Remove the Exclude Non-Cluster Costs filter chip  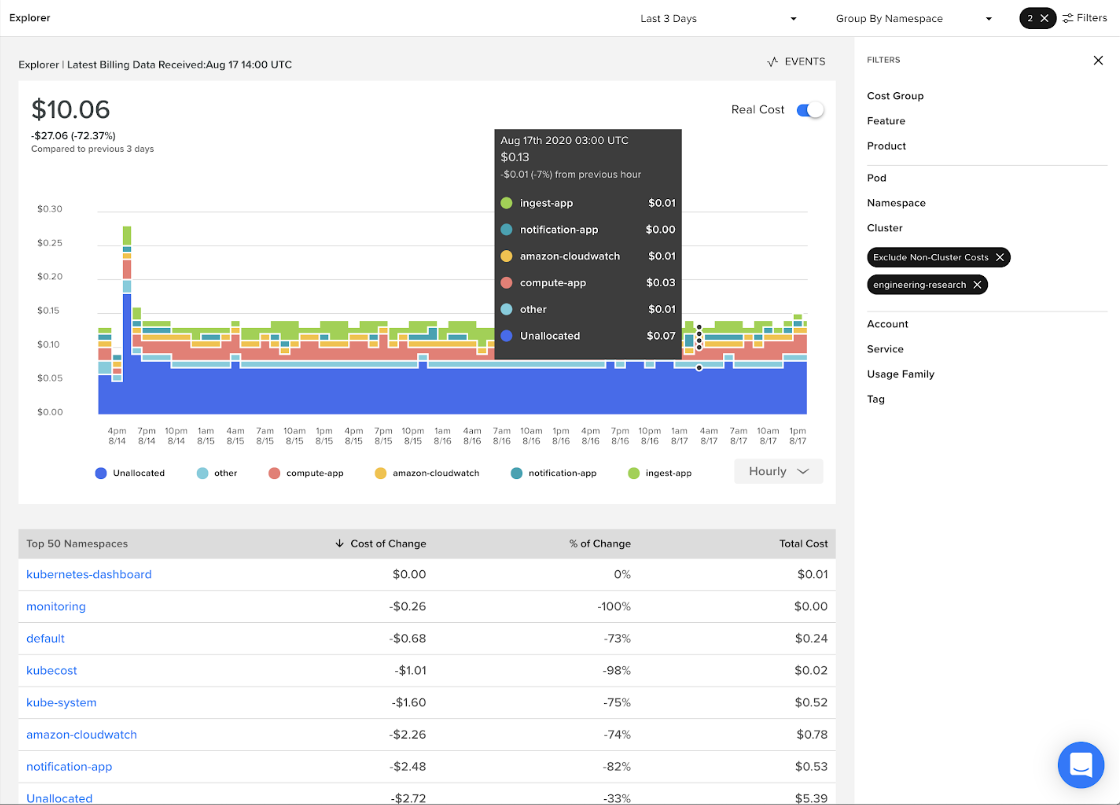(x=1000, y=257)
